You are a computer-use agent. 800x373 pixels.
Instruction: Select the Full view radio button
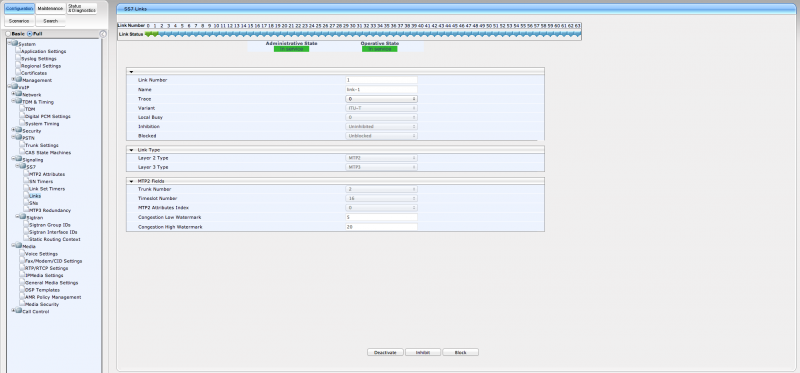(30, 34)
